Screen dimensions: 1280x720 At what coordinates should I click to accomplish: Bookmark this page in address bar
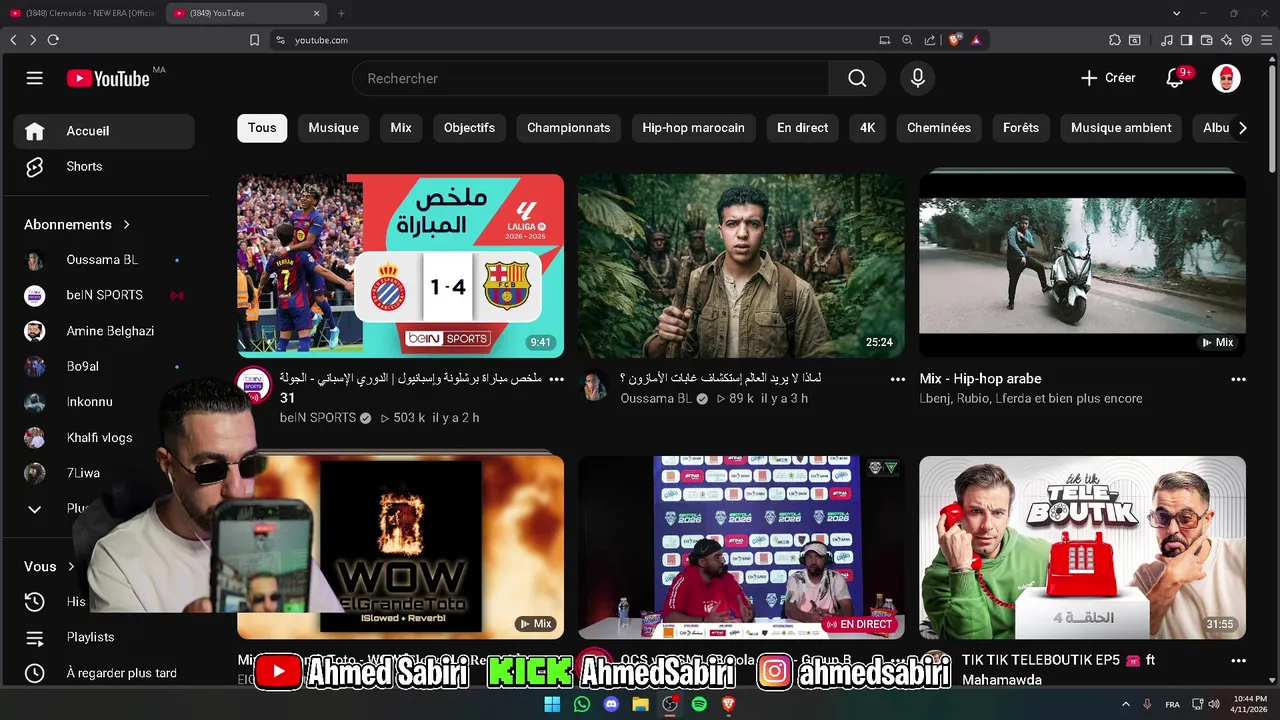click(x=254, y=40)
